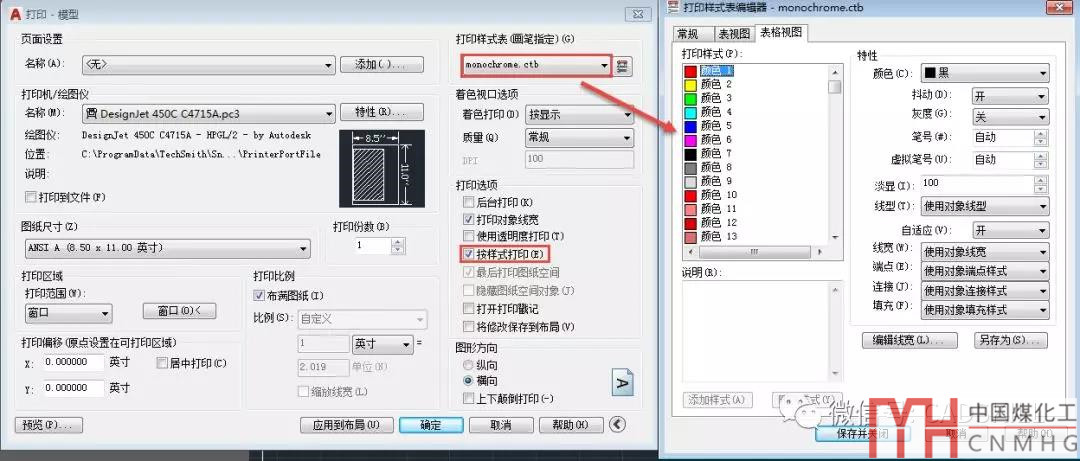Click the rotated page orientation preview icon
1080x461 pixels.
(623, 382)
